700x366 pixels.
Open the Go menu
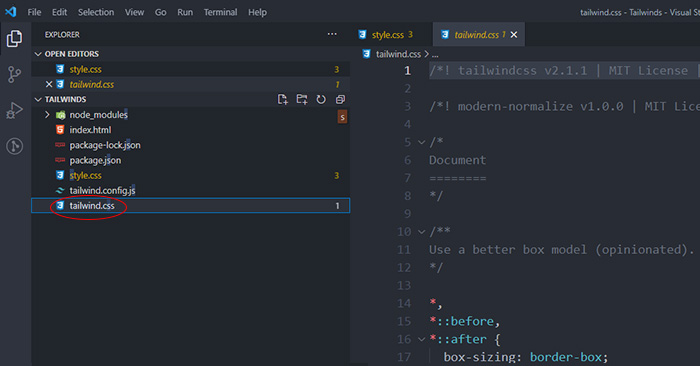[x=161, y=12]
